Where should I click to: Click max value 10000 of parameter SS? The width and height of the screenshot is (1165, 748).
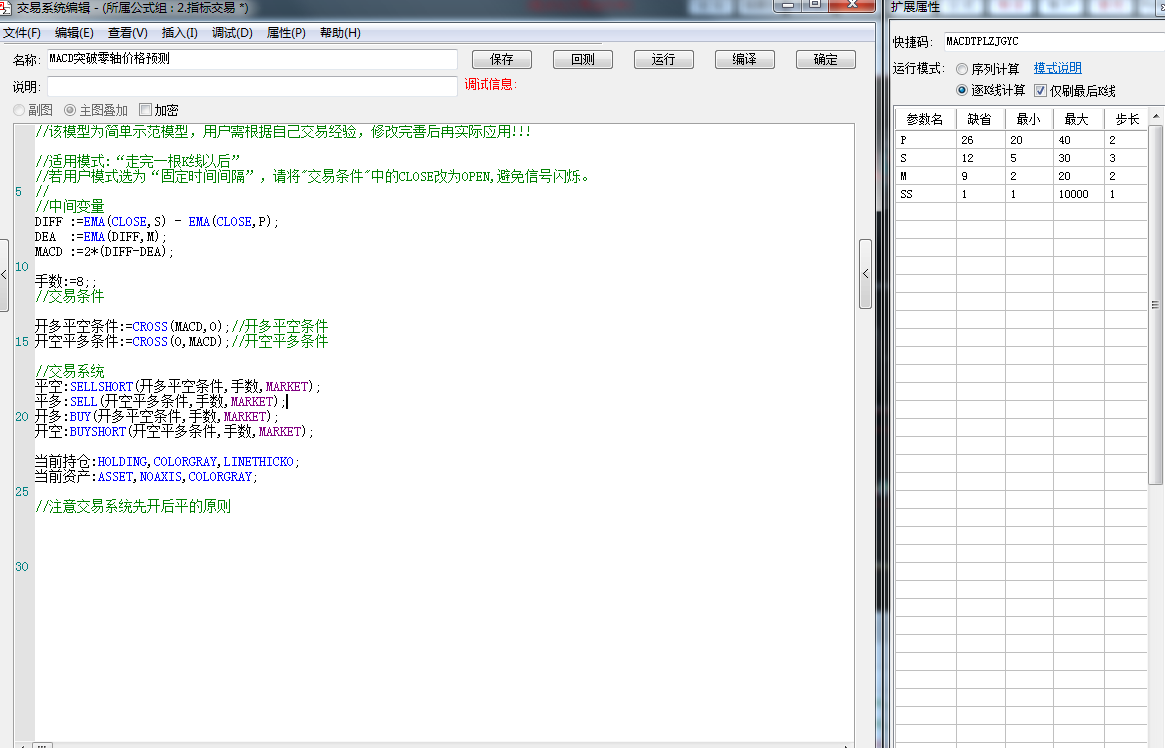pos(1079,194)
